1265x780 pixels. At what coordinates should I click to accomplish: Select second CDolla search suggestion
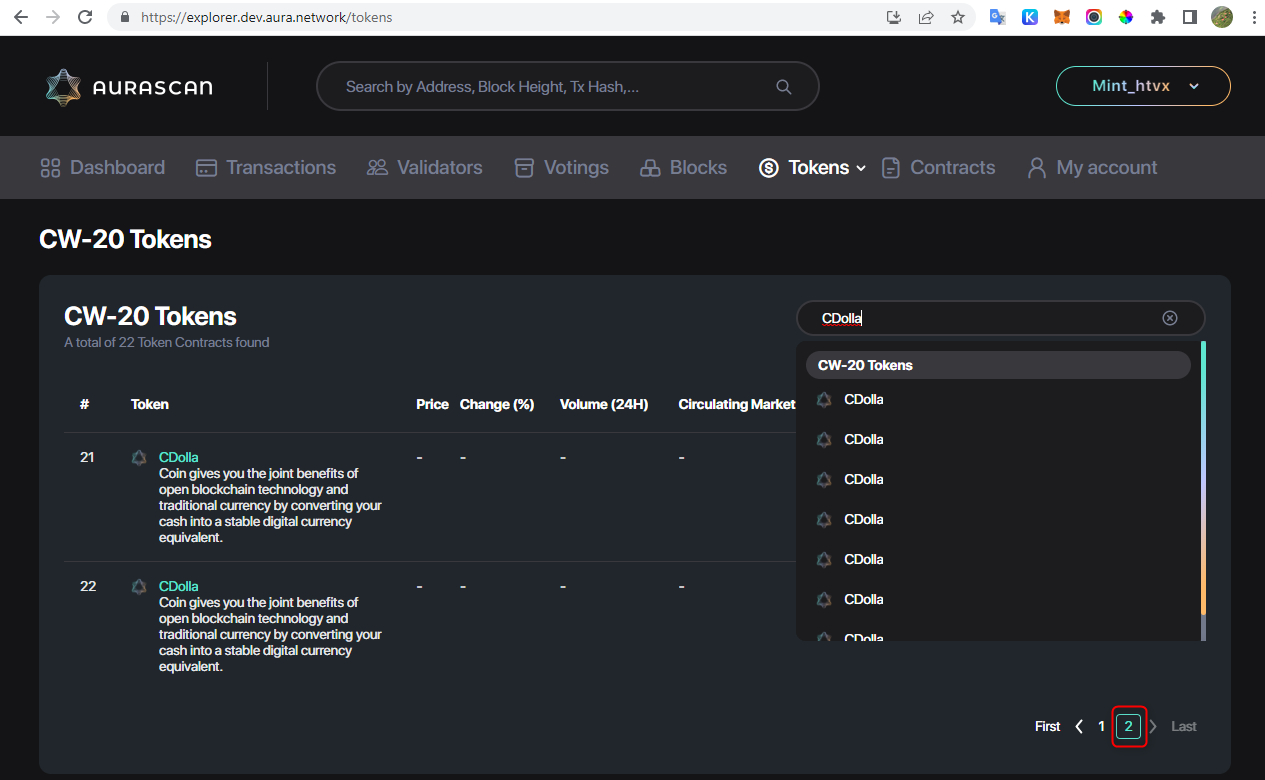[x=998, y=439]
